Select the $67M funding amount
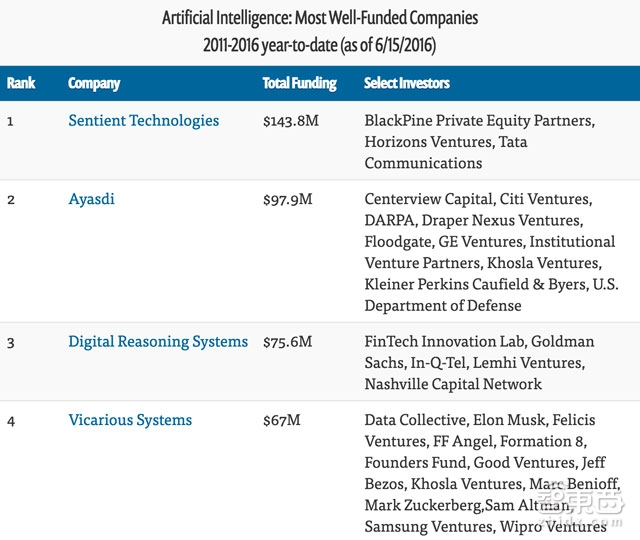 point(281,420)
